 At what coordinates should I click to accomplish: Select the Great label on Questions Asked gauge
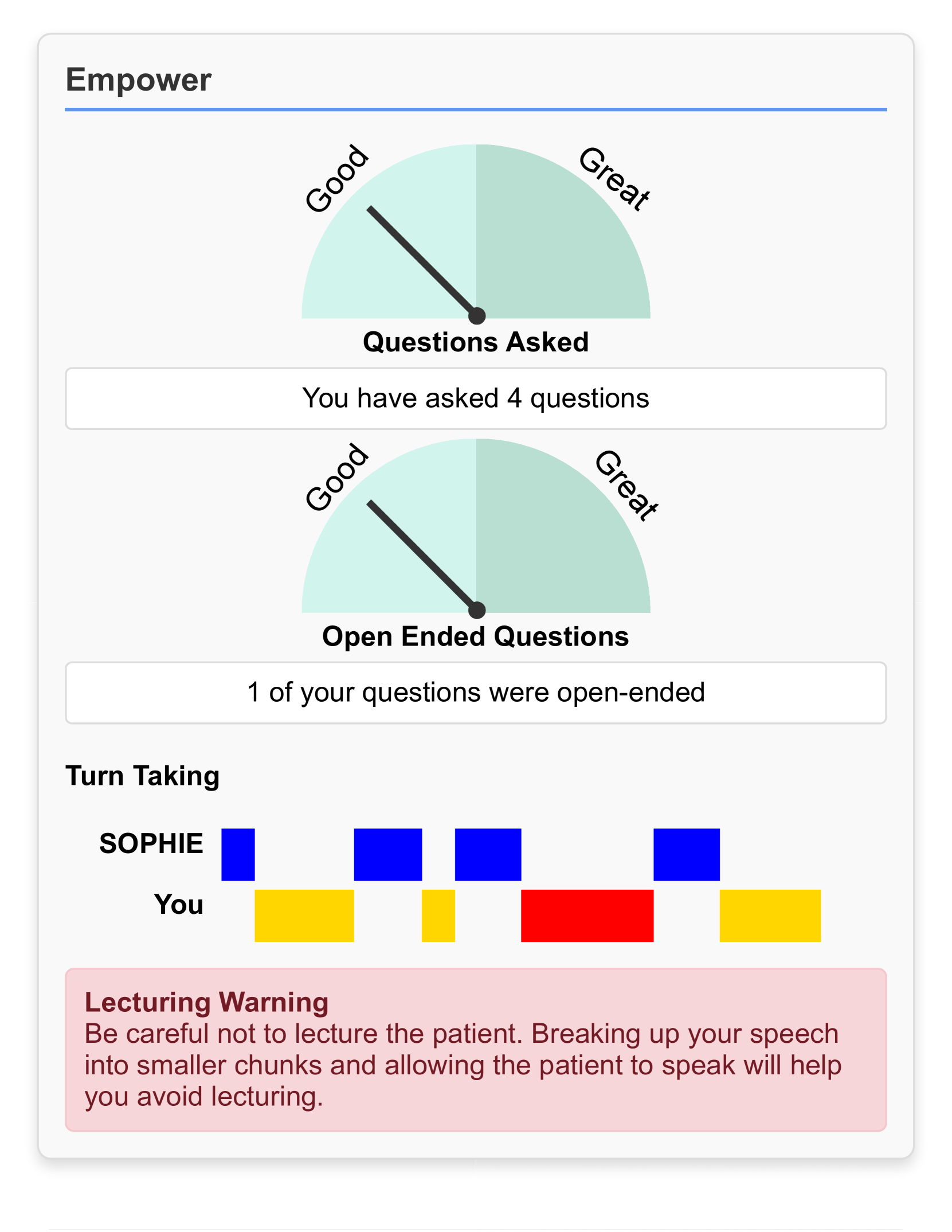[x=614, y=179]
